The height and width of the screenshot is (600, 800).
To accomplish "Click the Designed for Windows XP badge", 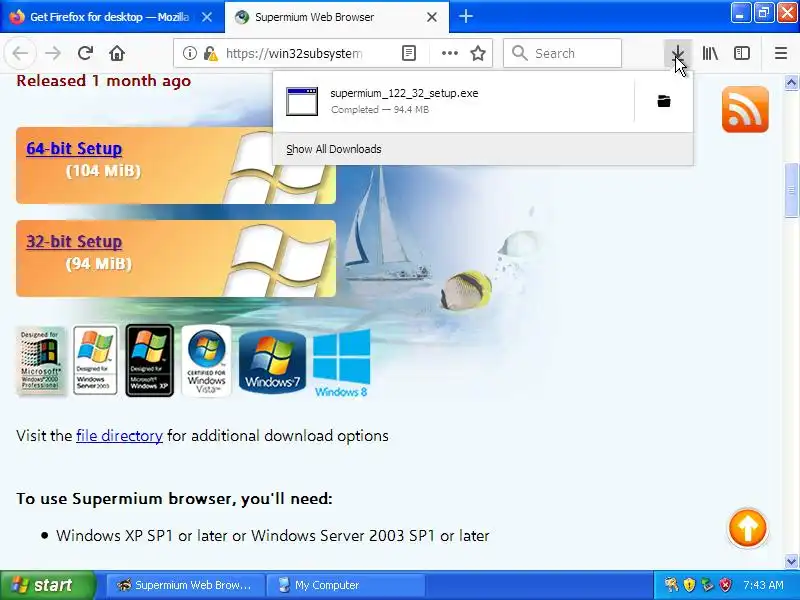I will click(149, 361).
